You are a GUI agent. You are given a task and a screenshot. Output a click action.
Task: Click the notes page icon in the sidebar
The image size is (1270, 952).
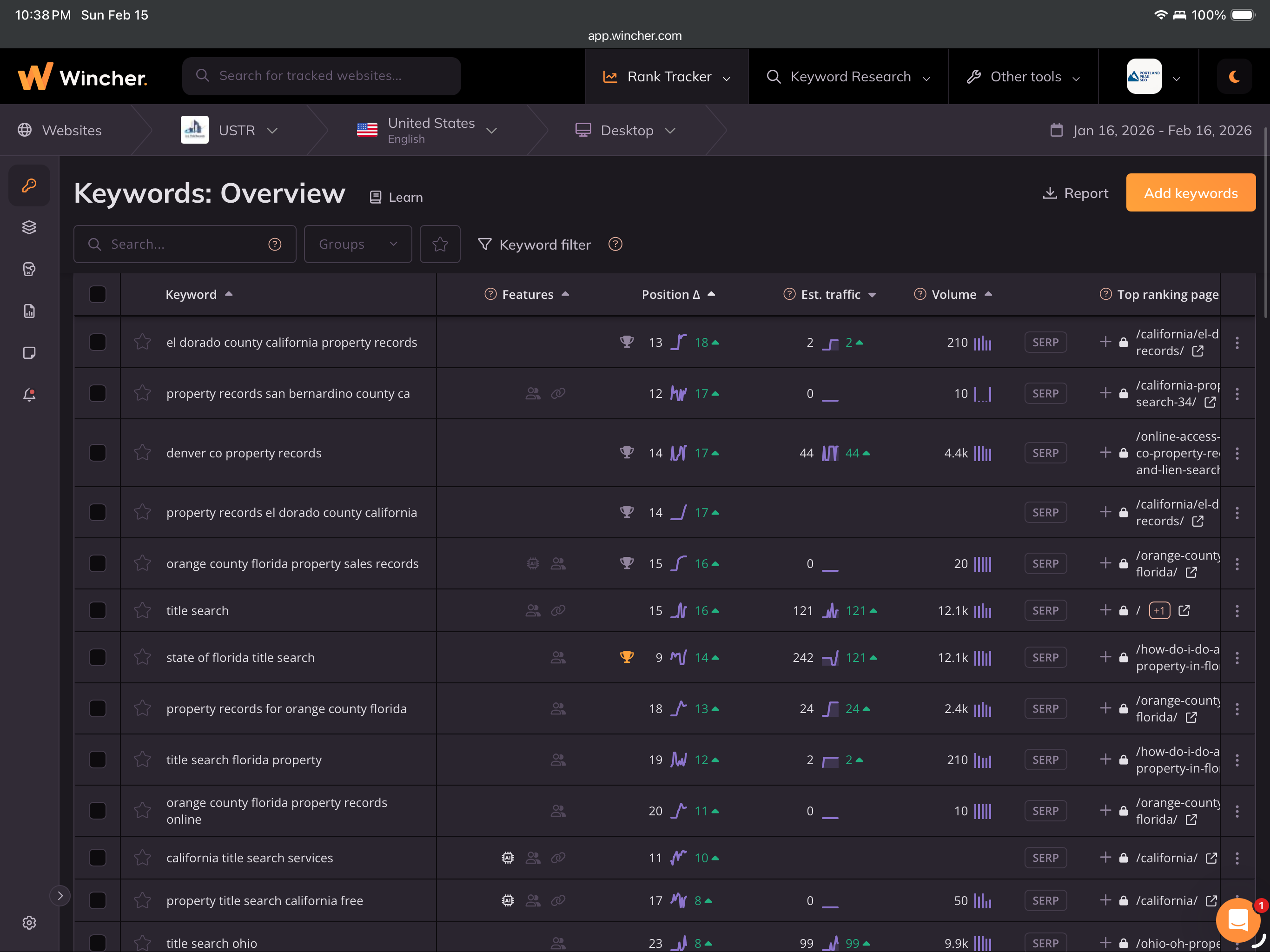29,352
